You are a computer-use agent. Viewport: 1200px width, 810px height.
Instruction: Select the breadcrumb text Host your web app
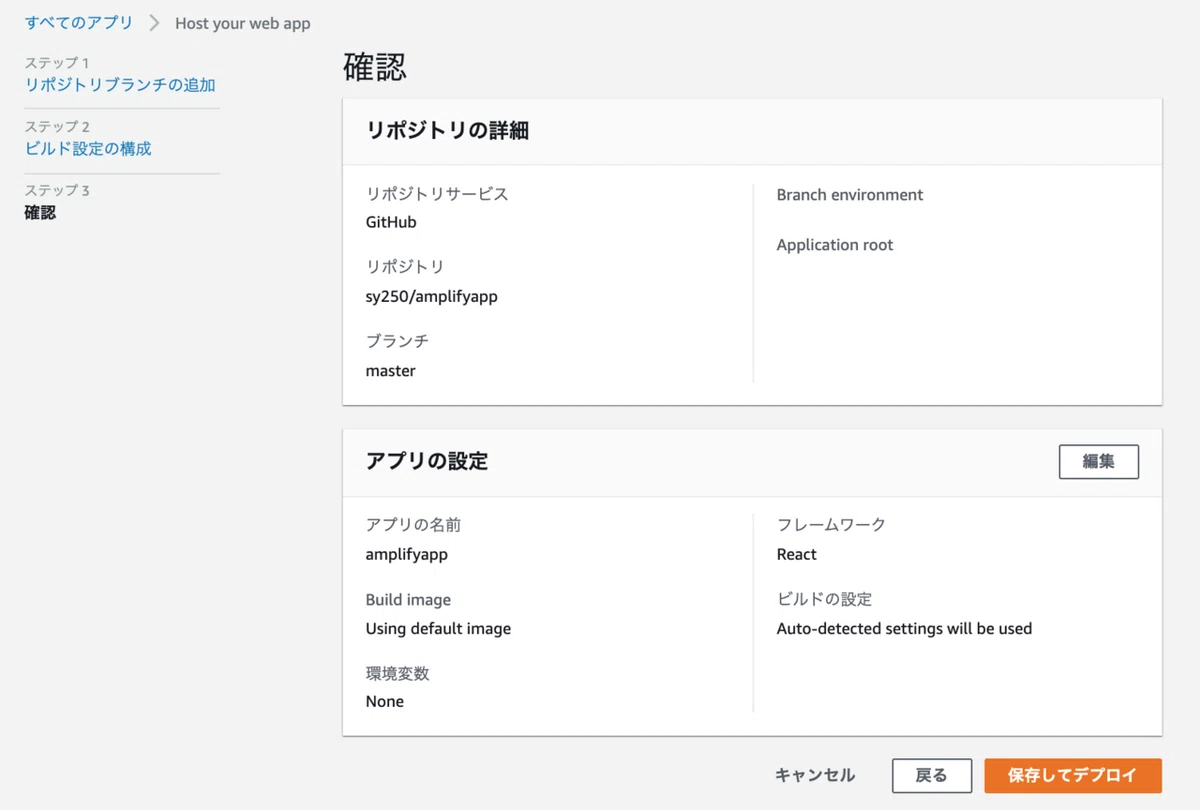[243, 23]
